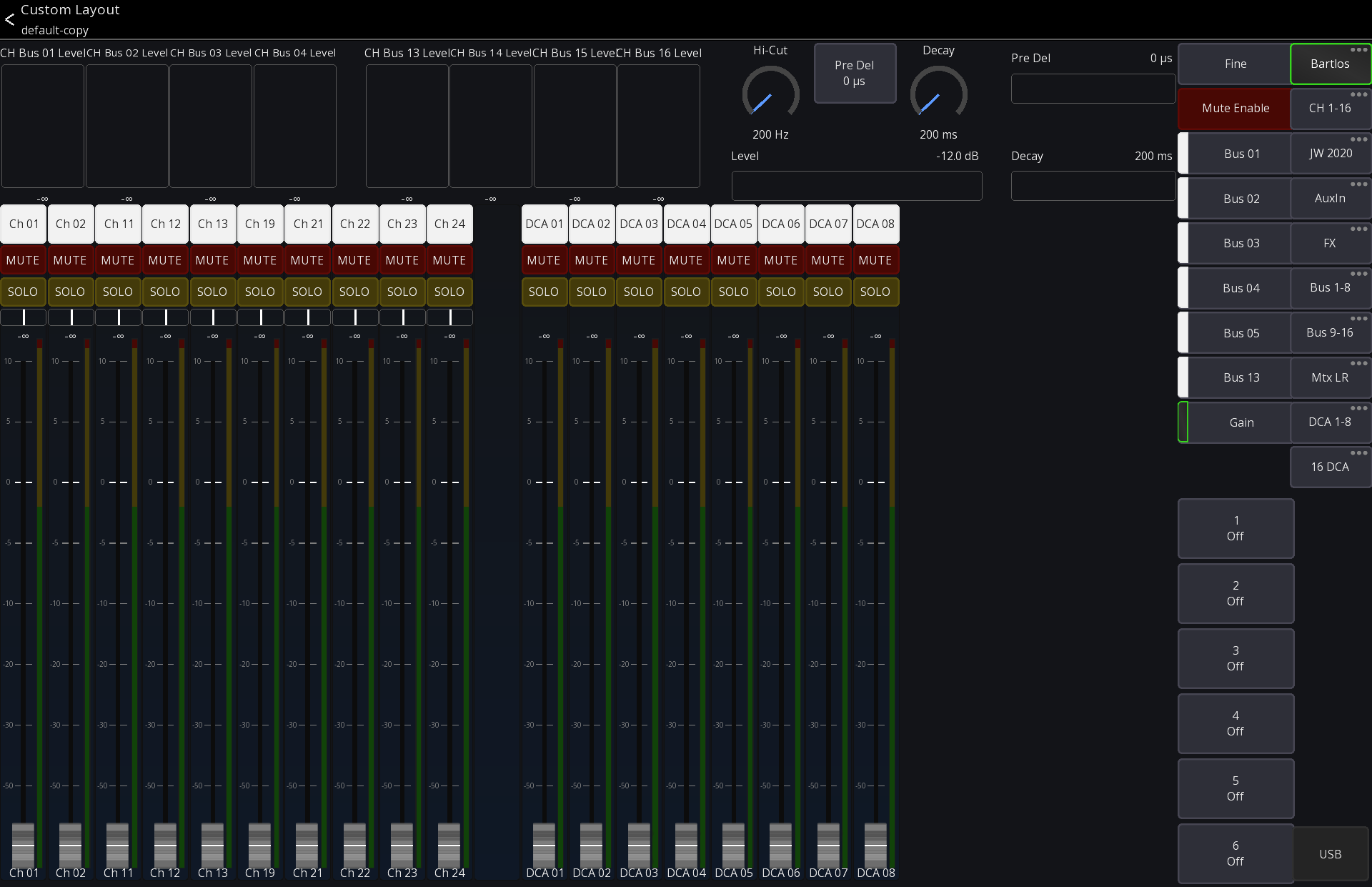Click the CH Bus 16 Level box

[659, 126]
